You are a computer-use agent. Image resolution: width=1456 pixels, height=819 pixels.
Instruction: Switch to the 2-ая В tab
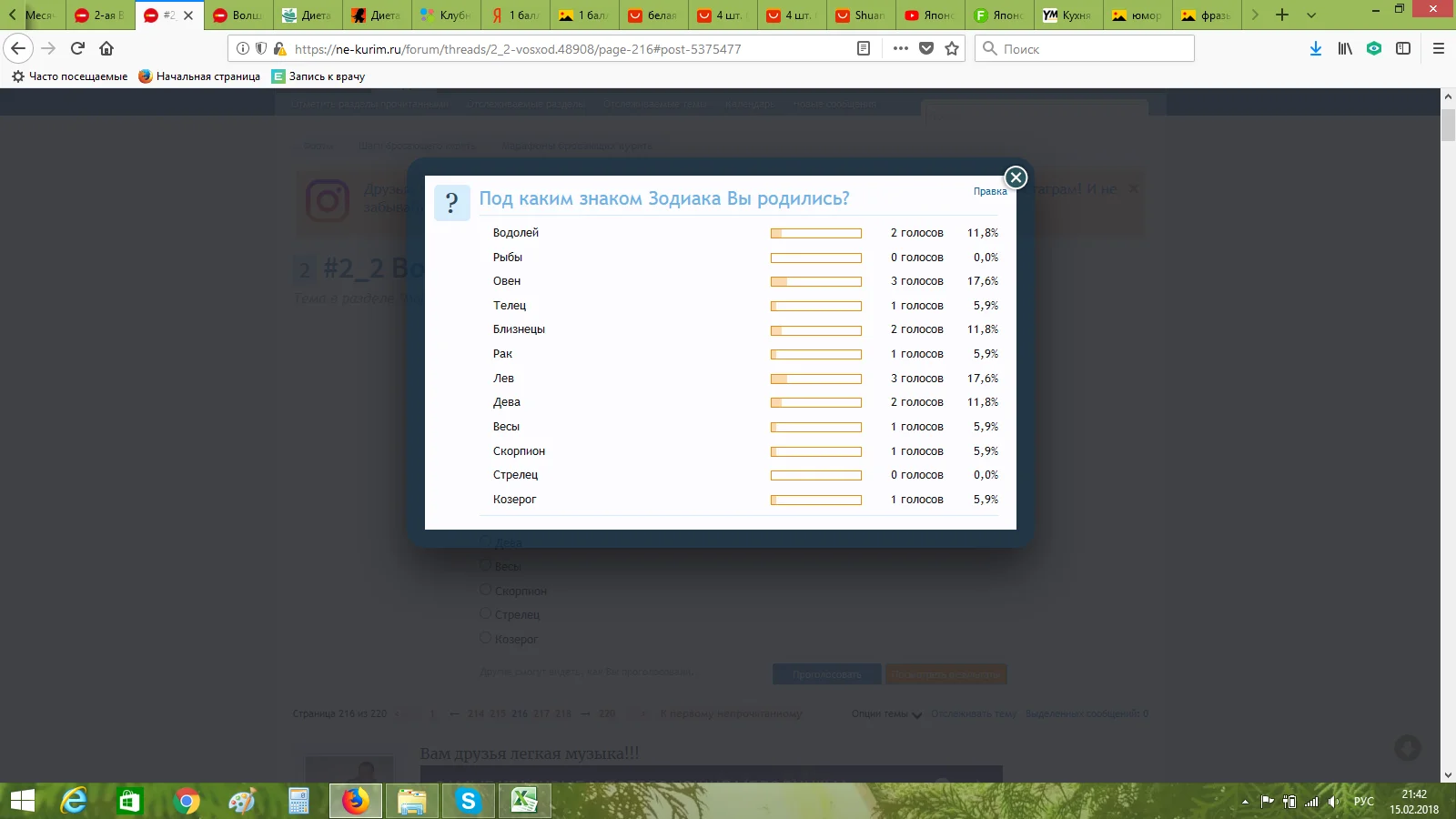click(x=100, y=15)
